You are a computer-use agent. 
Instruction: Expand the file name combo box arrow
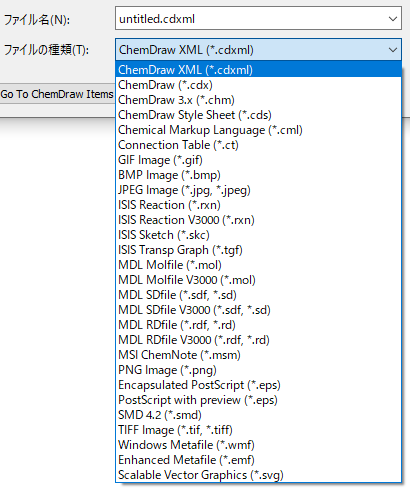click(393, 19)
